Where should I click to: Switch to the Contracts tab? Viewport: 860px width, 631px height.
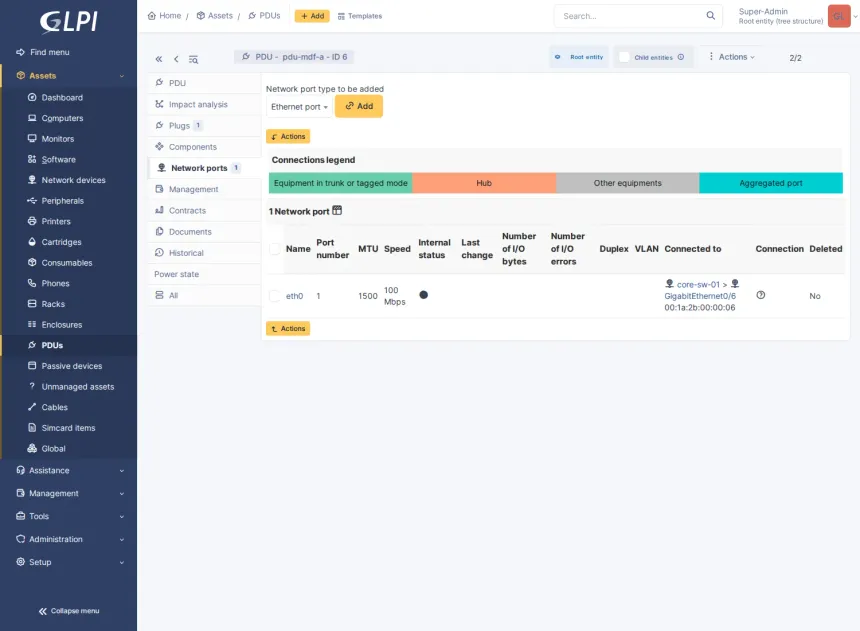click(204, 211)
